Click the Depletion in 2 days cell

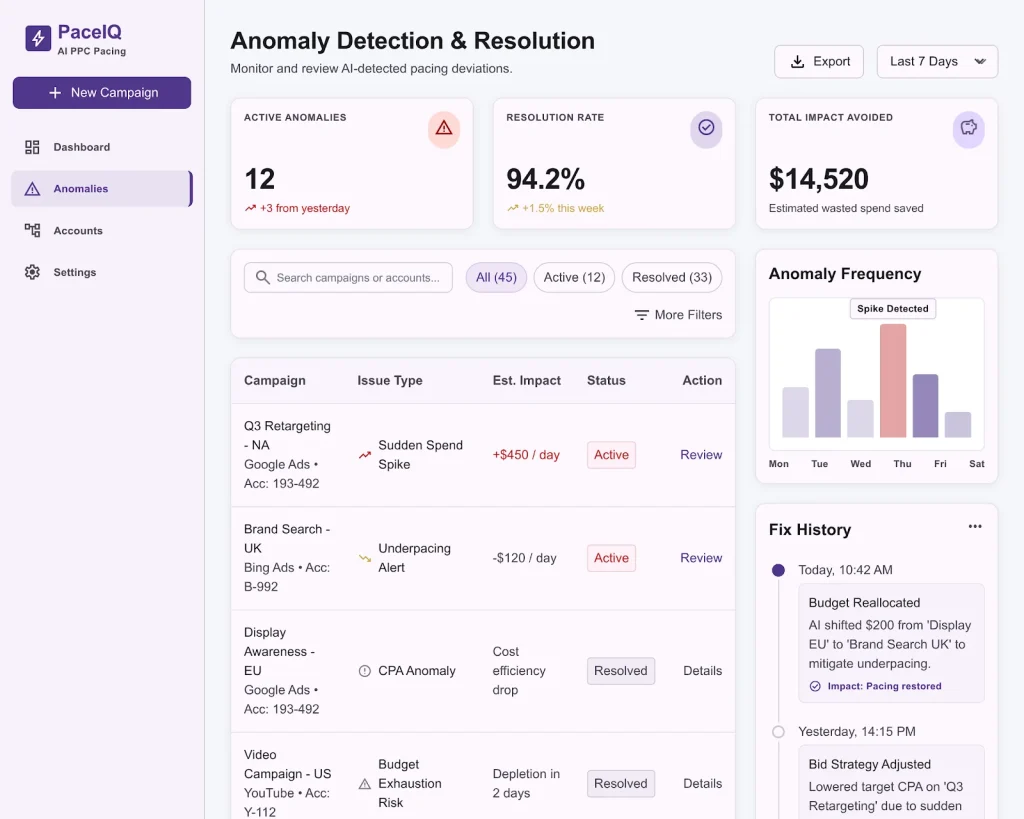coord(526,784)
